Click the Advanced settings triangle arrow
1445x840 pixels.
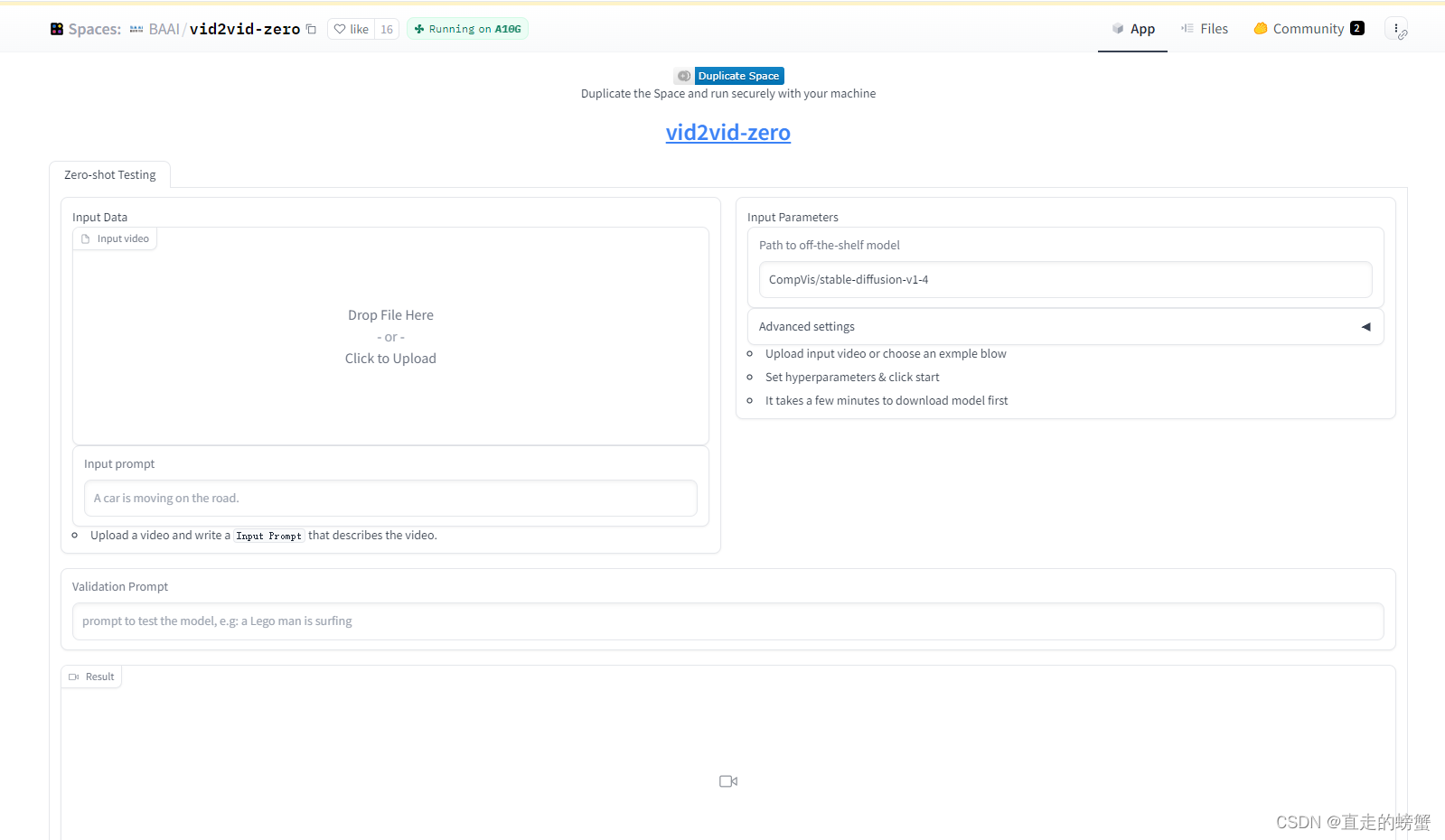[1366, 327]
